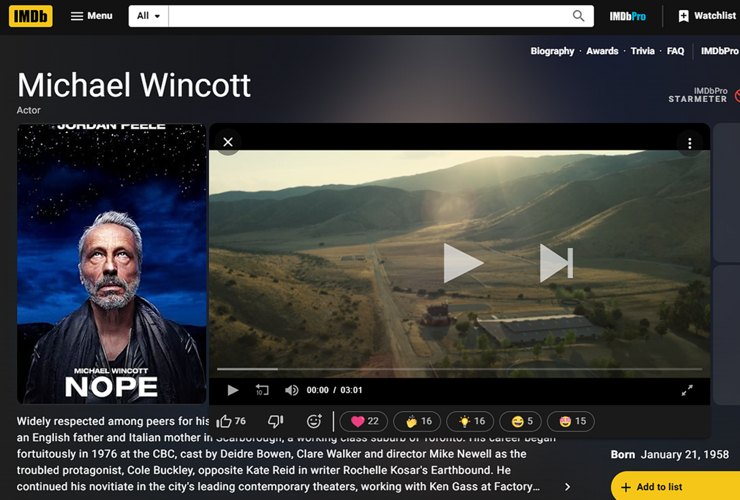Screen dimensions: 740x500
Task: Expand the full biography with the chevron
Action: pos(567,486)
